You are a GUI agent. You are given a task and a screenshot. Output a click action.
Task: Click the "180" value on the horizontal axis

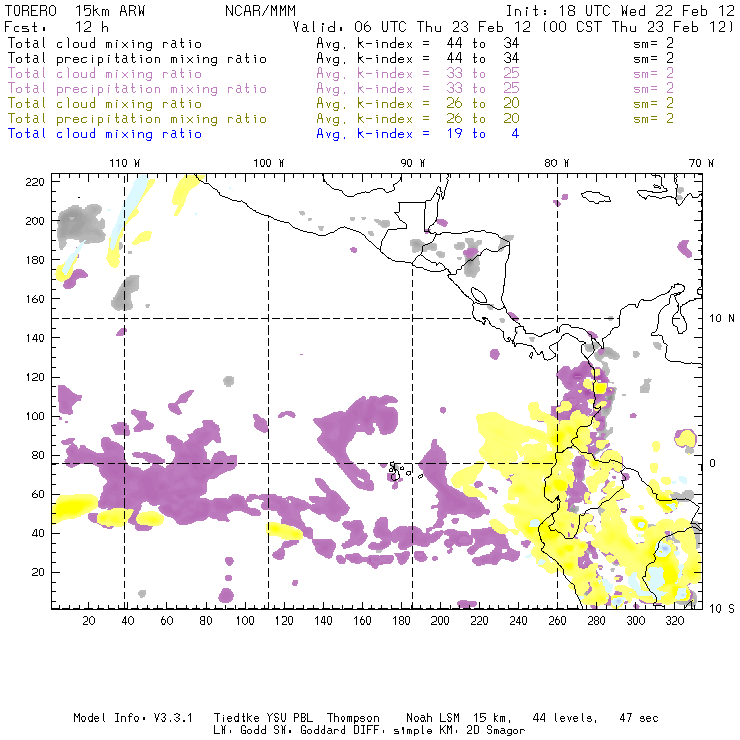pos(401,621)
